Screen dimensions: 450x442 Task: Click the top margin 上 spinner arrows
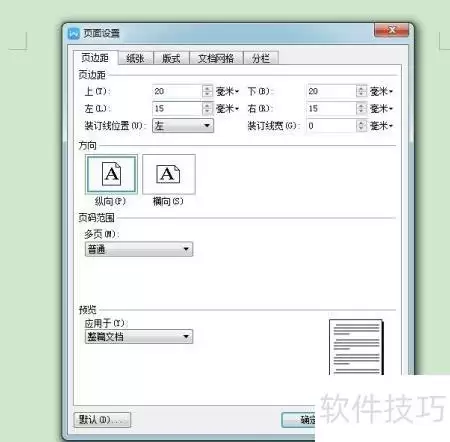point(207,91)
